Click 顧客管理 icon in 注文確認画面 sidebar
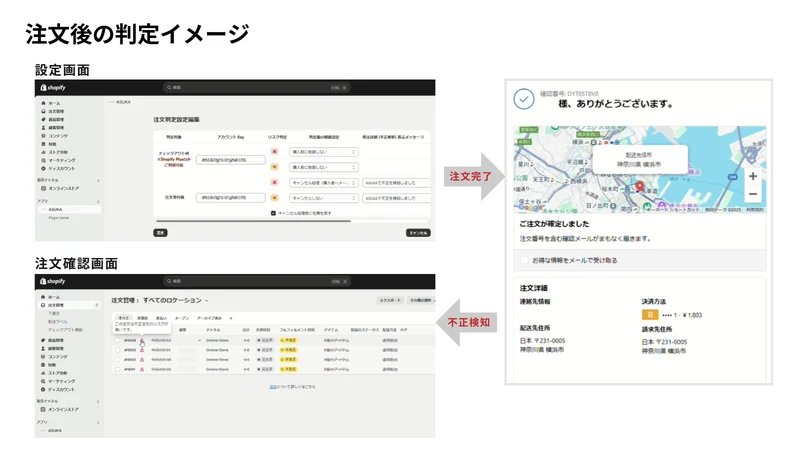Screen dimensions: 800x450 (x=43, y=348)
